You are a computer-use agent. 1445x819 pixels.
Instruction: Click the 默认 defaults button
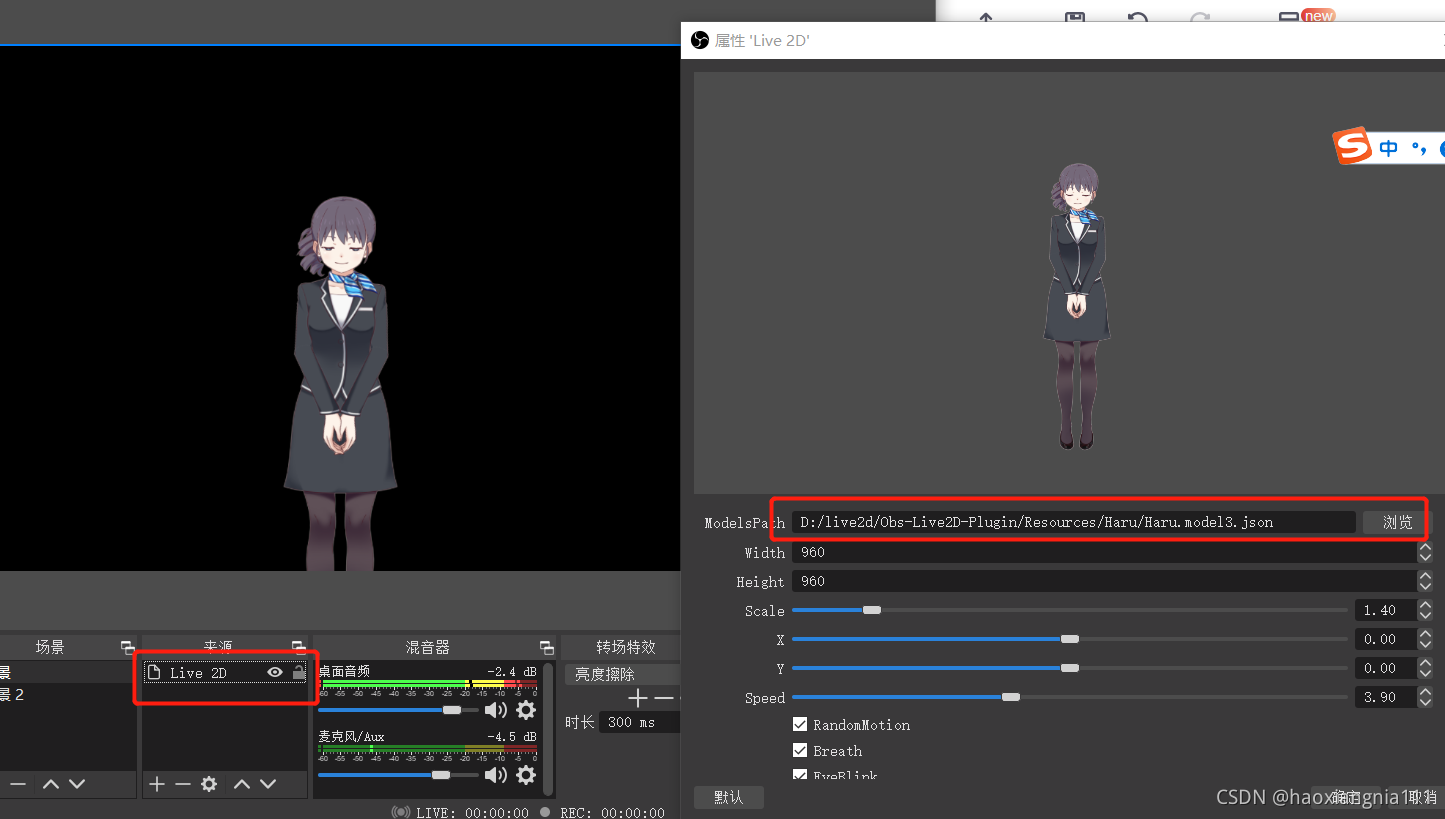[x=729, y=797]
